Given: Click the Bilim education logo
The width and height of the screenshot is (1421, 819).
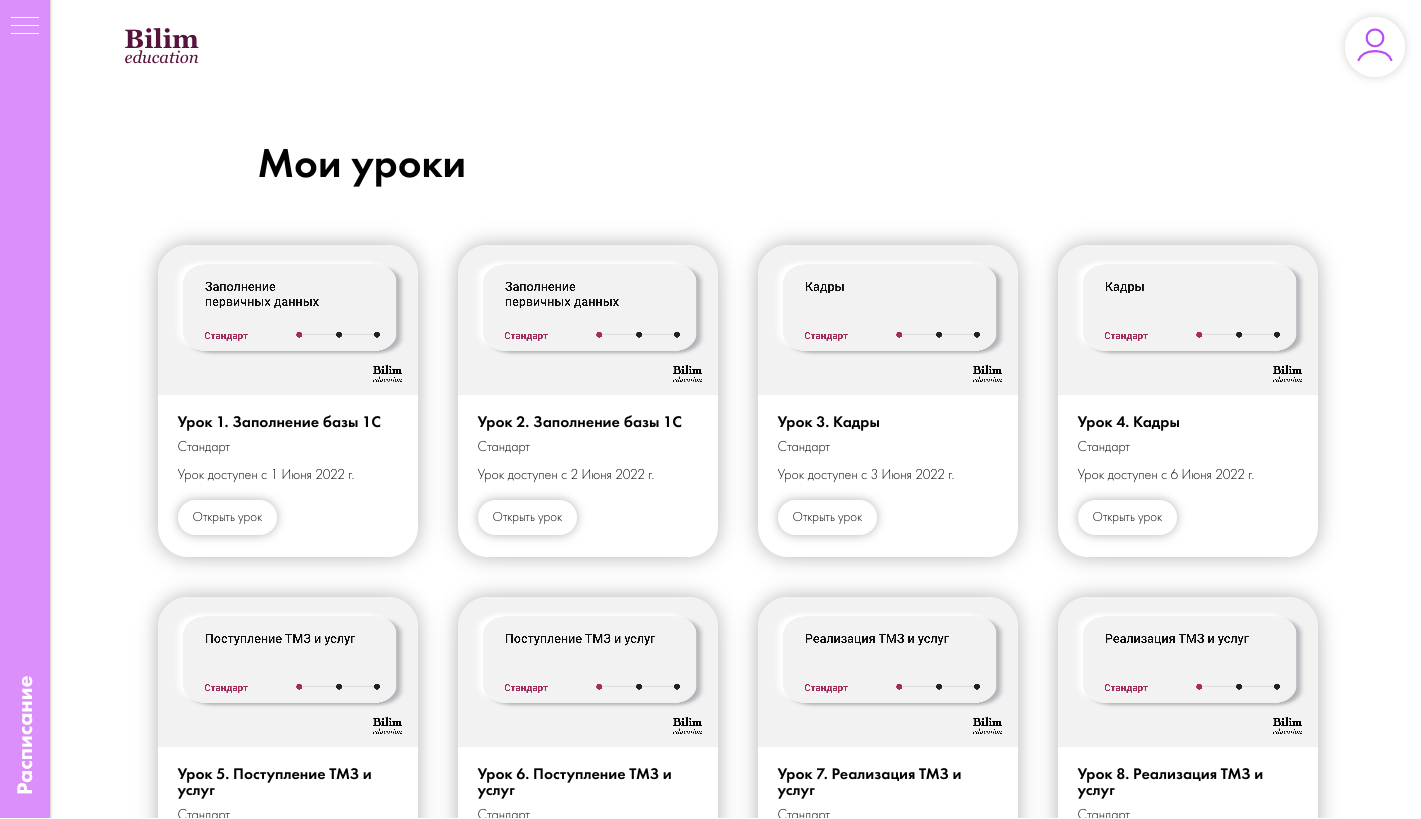Looking at the screenshot, I should (161, 46).
